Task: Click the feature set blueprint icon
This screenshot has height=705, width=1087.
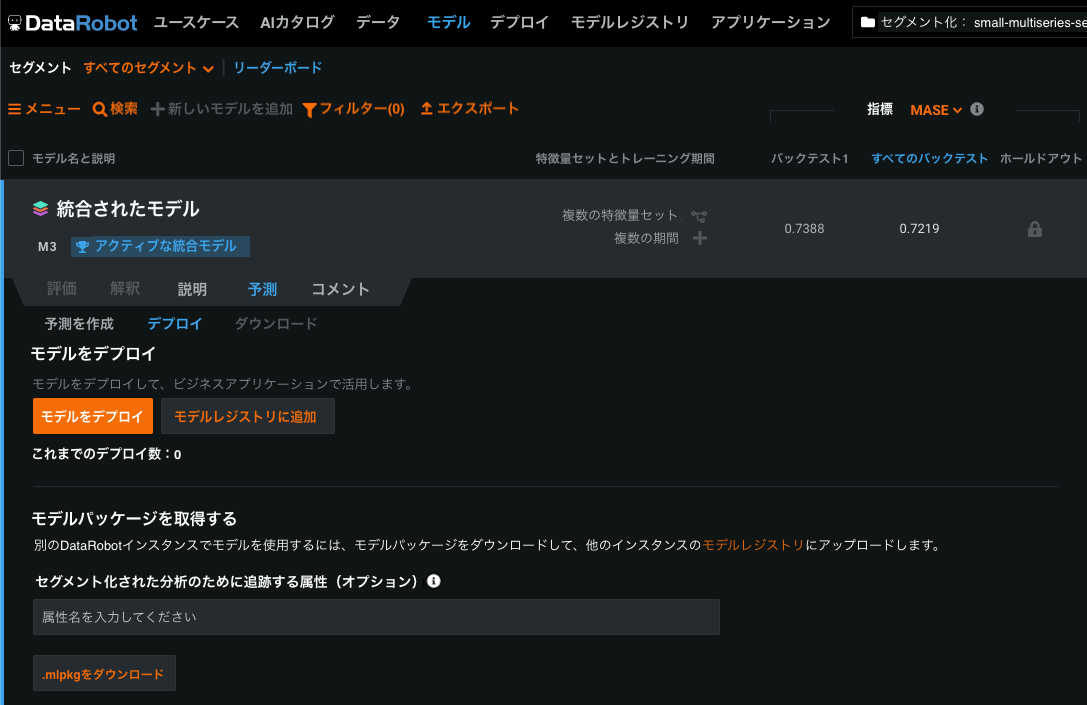Action: pos(699,216)
